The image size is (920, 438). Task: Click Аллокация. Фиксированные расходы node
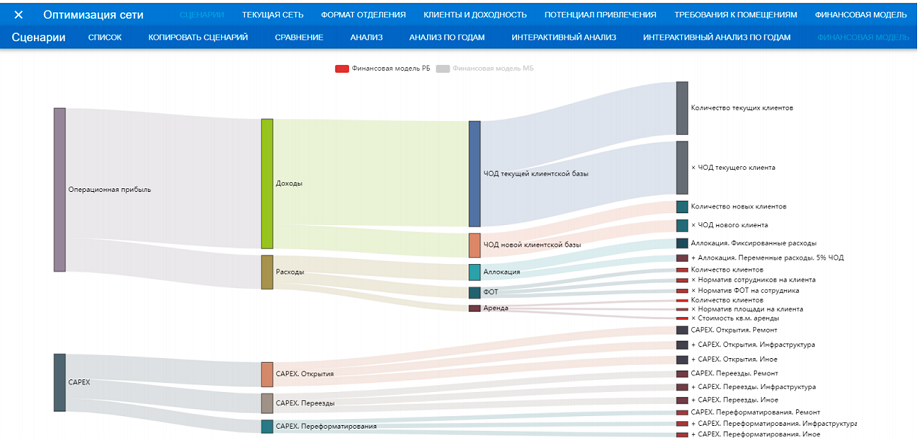click(682, 243)
